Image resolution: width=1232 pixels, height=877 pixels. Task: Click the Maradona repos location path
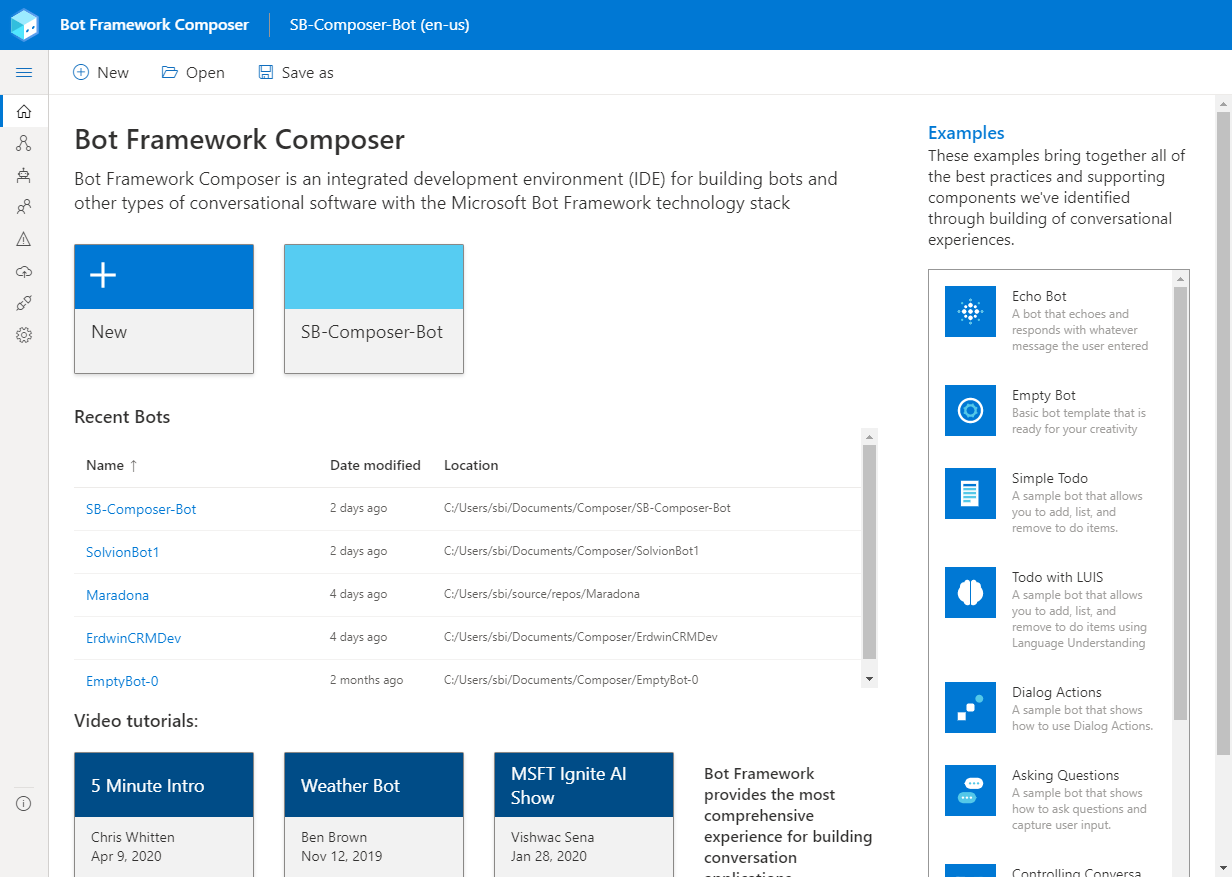point(542,594)
